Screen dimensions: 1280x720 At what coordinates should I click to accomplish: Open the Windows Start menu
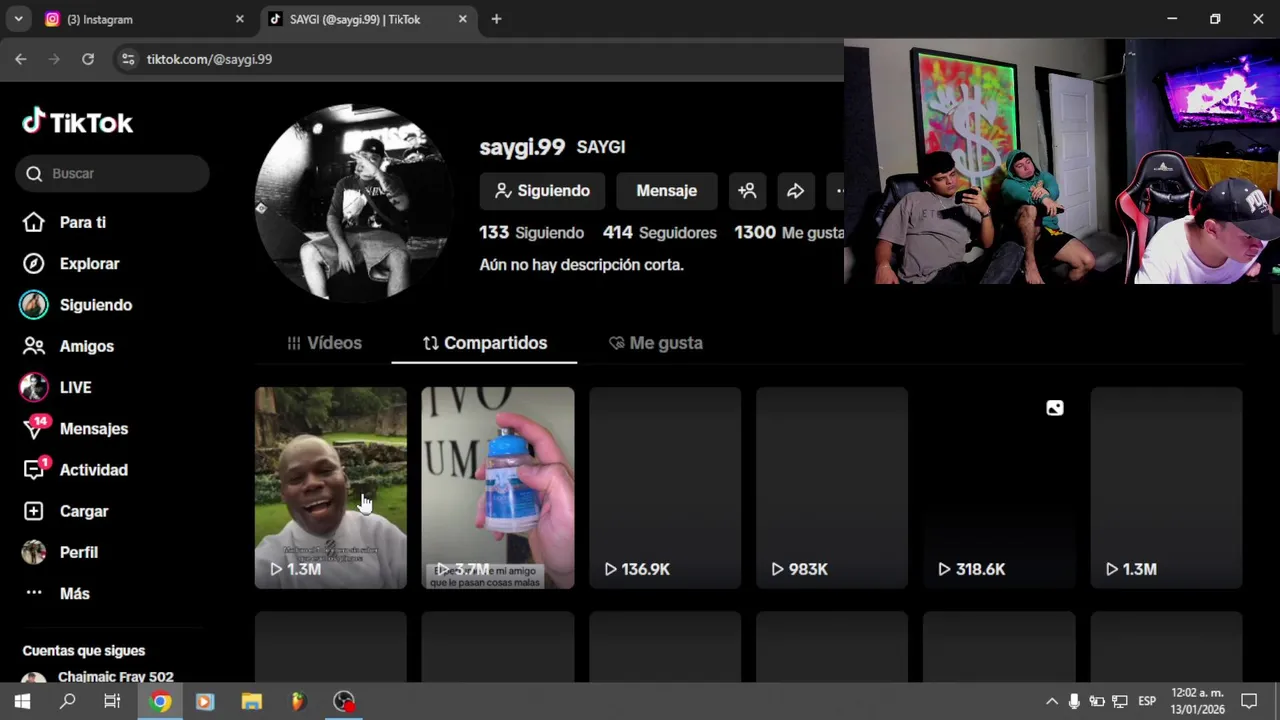pos(22,702)
